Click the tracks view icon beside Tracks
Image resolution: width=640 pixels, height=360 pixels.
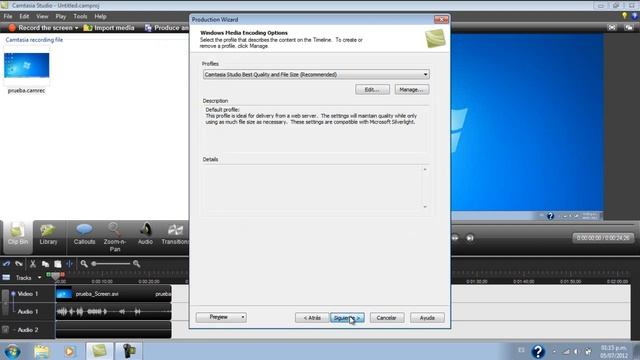[6, 278]
